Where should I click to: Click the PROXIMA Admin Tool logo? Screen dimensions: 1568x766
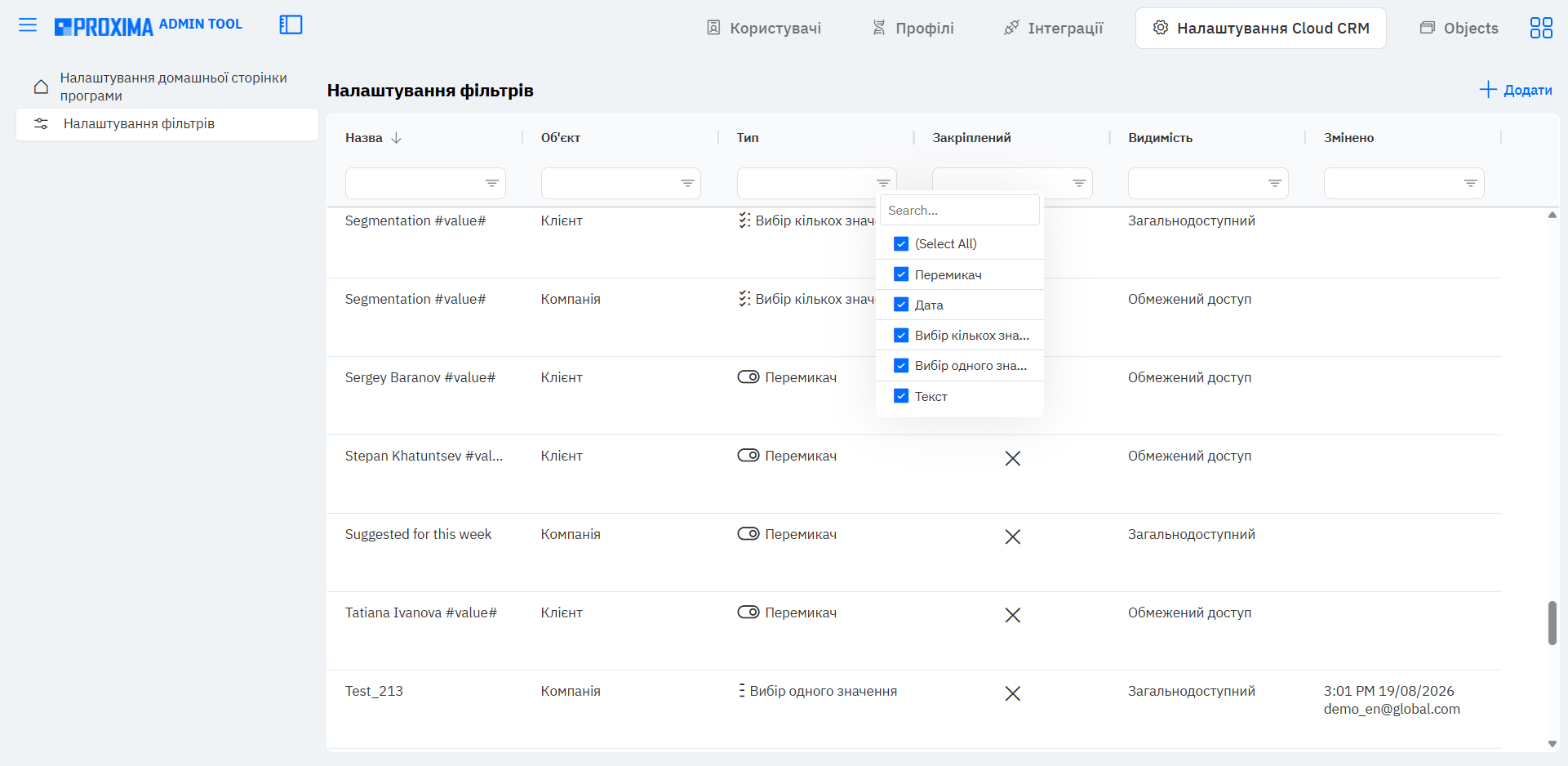(x=149, y=26)
